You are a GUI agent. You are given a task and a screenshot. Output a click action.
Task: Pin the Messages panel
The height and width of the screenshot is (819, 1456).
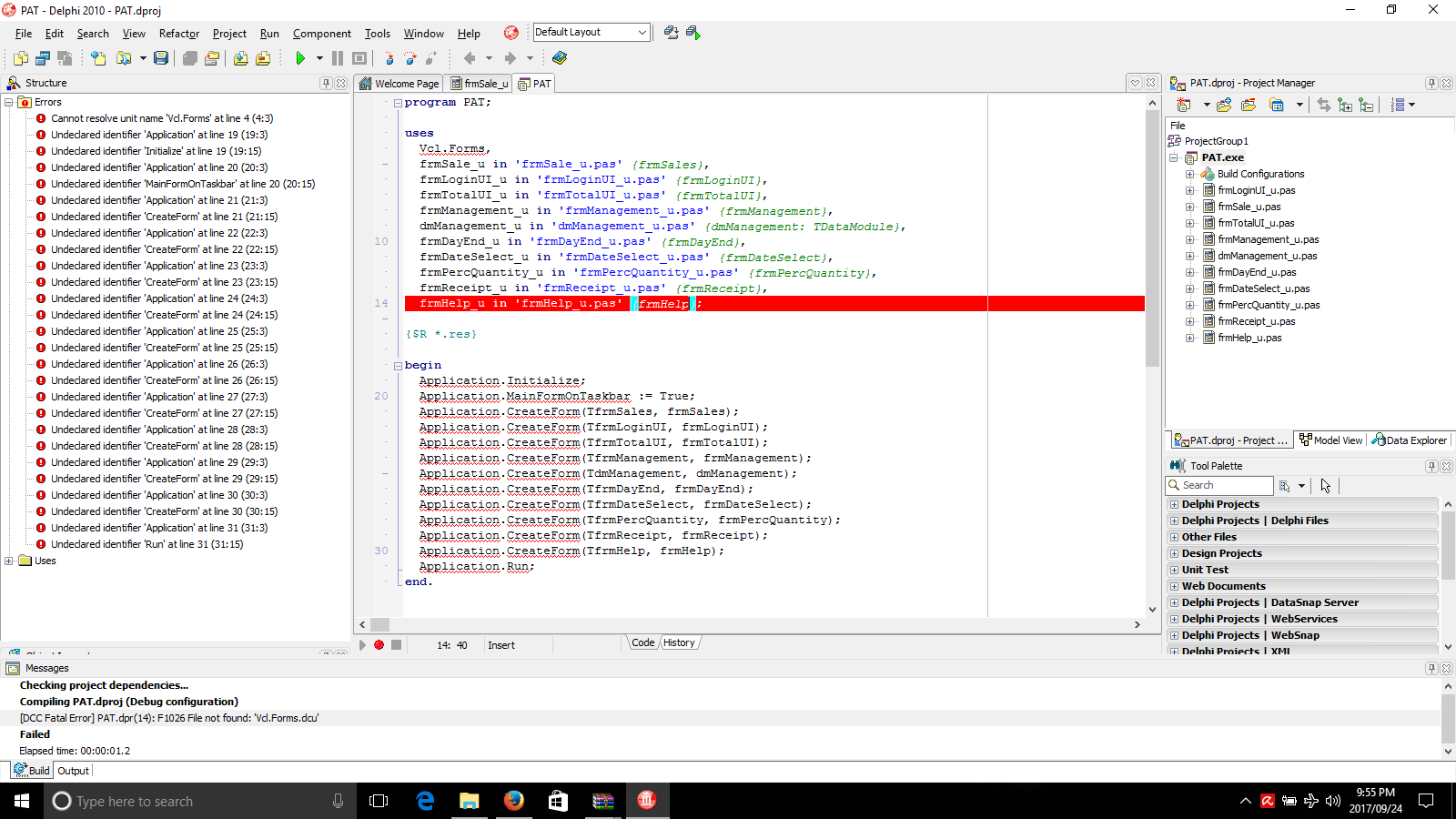pos(1431,667)
